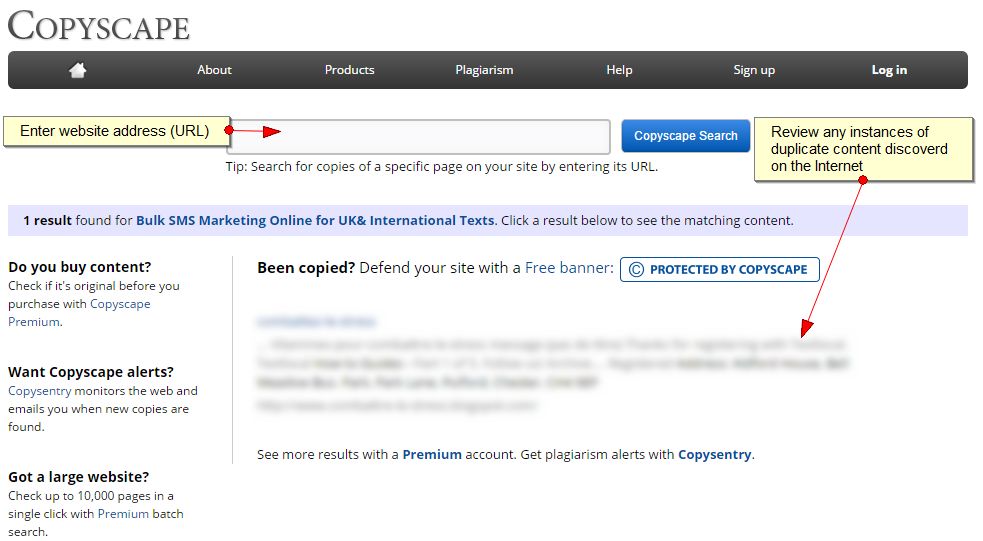Open the Help menu item
The width and height of the screenshot is (983, 541).
619,70
